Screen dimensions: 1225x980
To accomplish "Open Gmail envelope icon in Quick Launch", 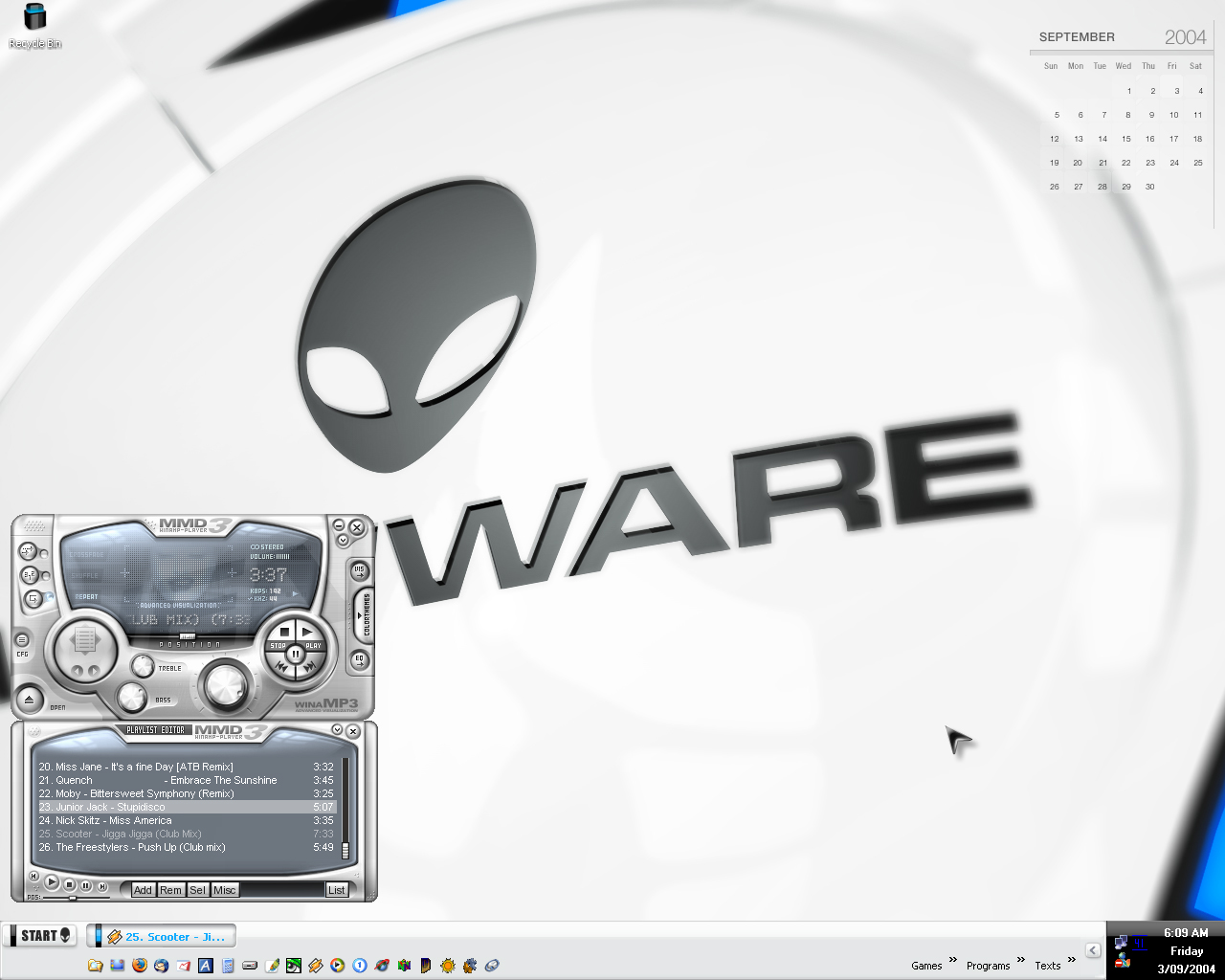I will (x=184, y=966).
